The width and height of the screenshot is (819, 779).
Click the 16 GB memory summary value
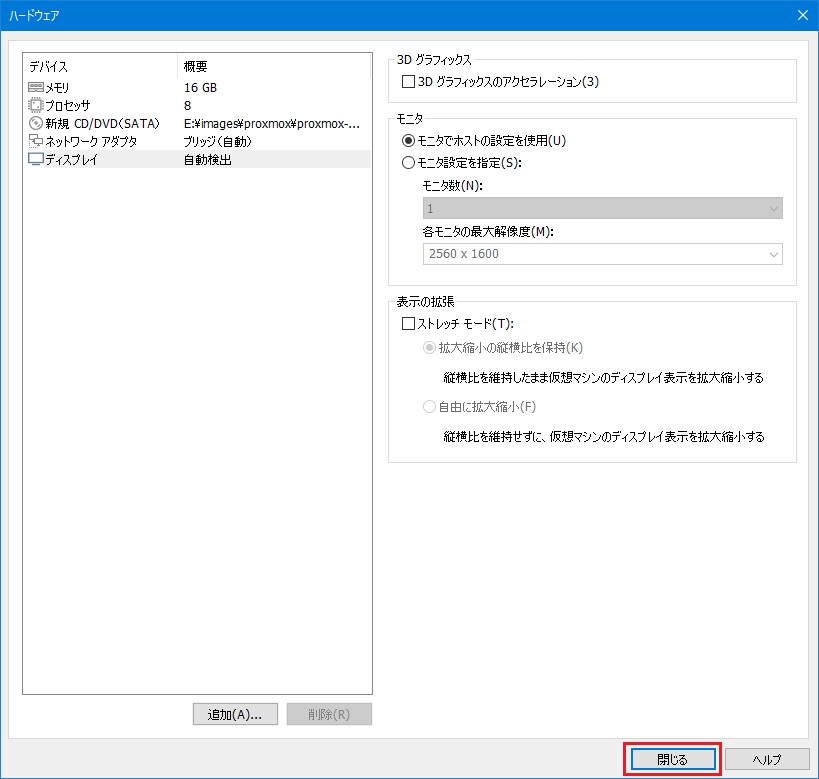[x=200, y=88]
